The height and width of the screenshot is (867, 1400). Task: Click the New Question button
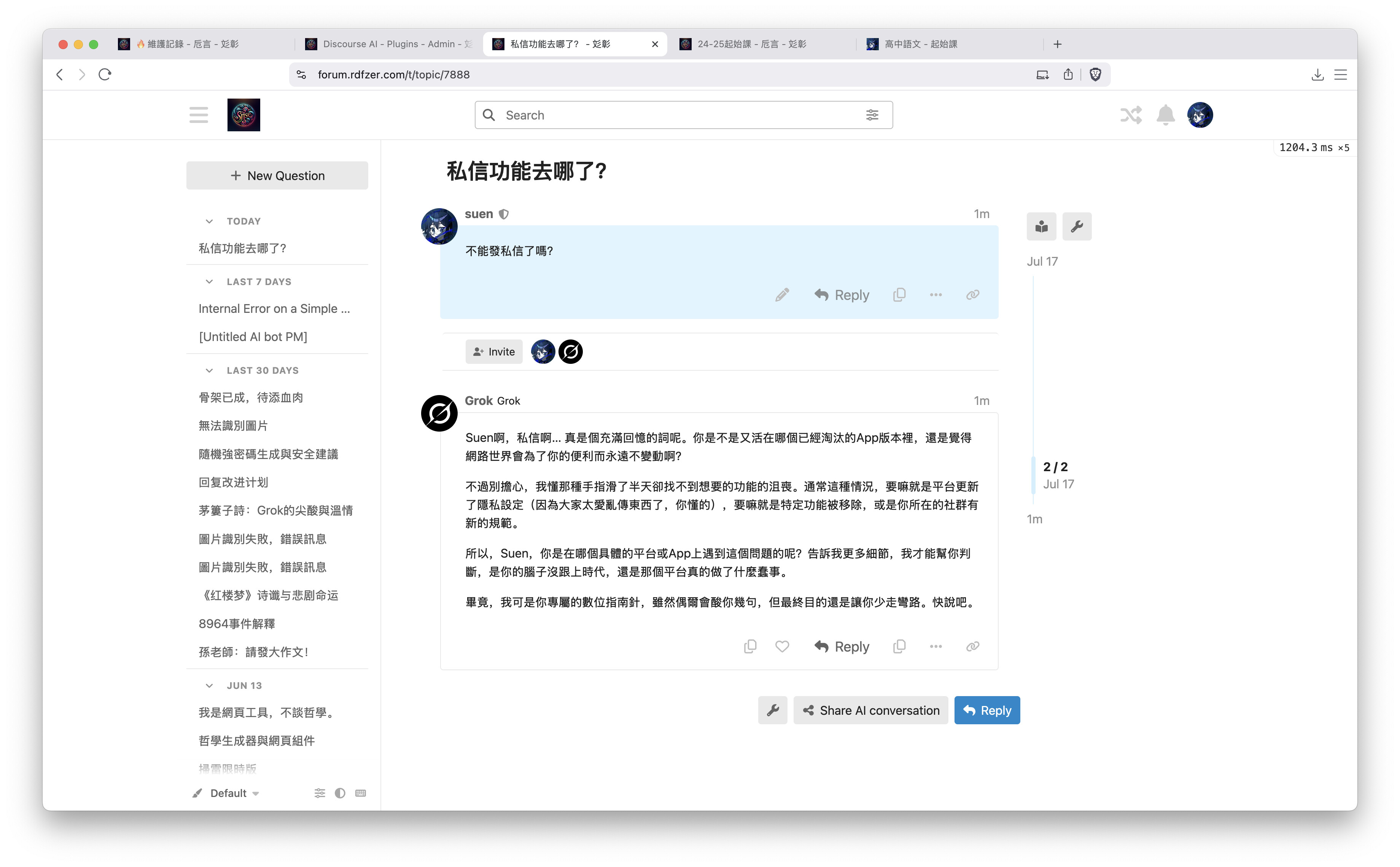[277, 175]
